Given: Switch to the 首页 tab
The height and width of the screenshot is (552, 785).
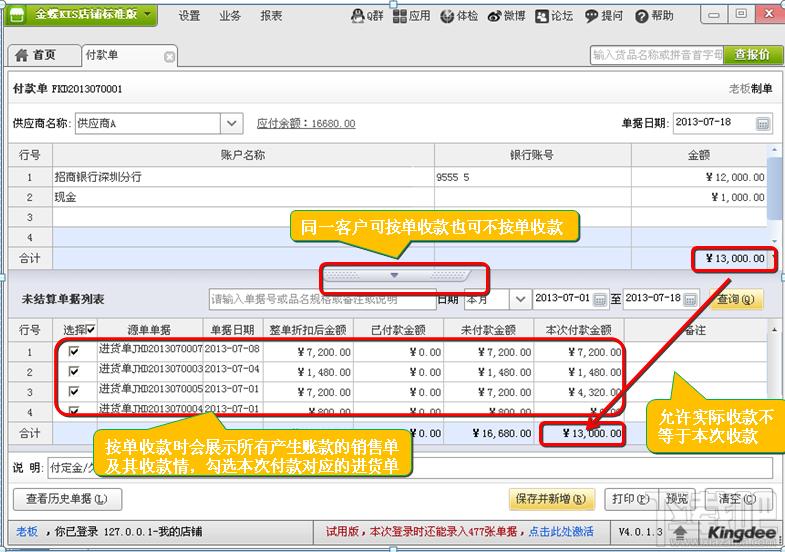Looking at the screenshot, I should point(44,55).
